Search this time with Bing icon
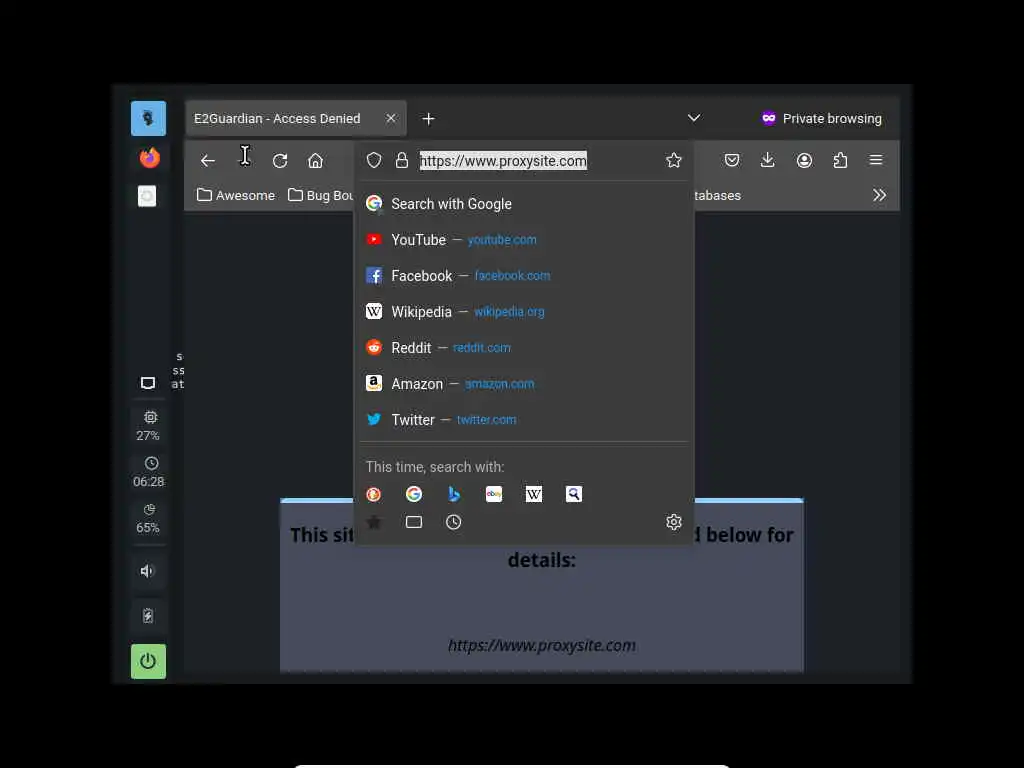Screen dimensions: 1024x768 coord(454,494)
